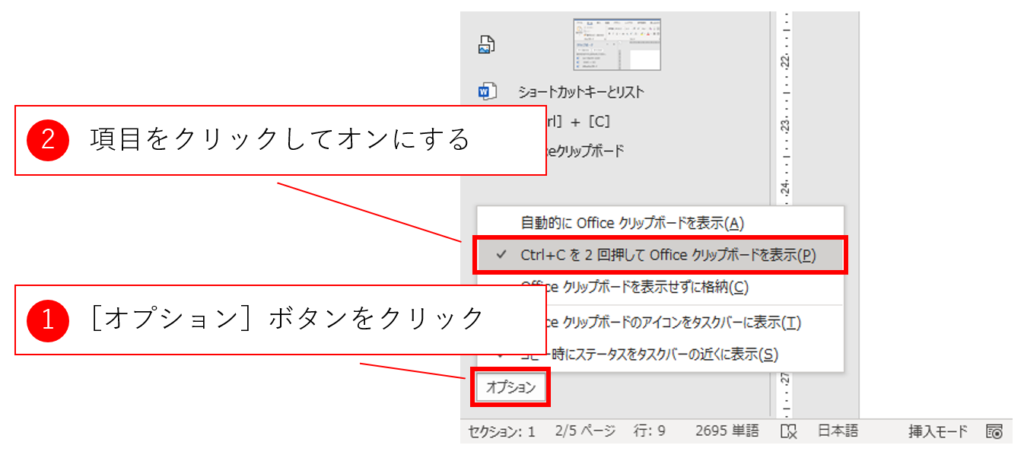The width and height of the screenshot is (1024, 458).
Task: Toggle 挿入モード in the status bar
Action: [x=937, y=431]
